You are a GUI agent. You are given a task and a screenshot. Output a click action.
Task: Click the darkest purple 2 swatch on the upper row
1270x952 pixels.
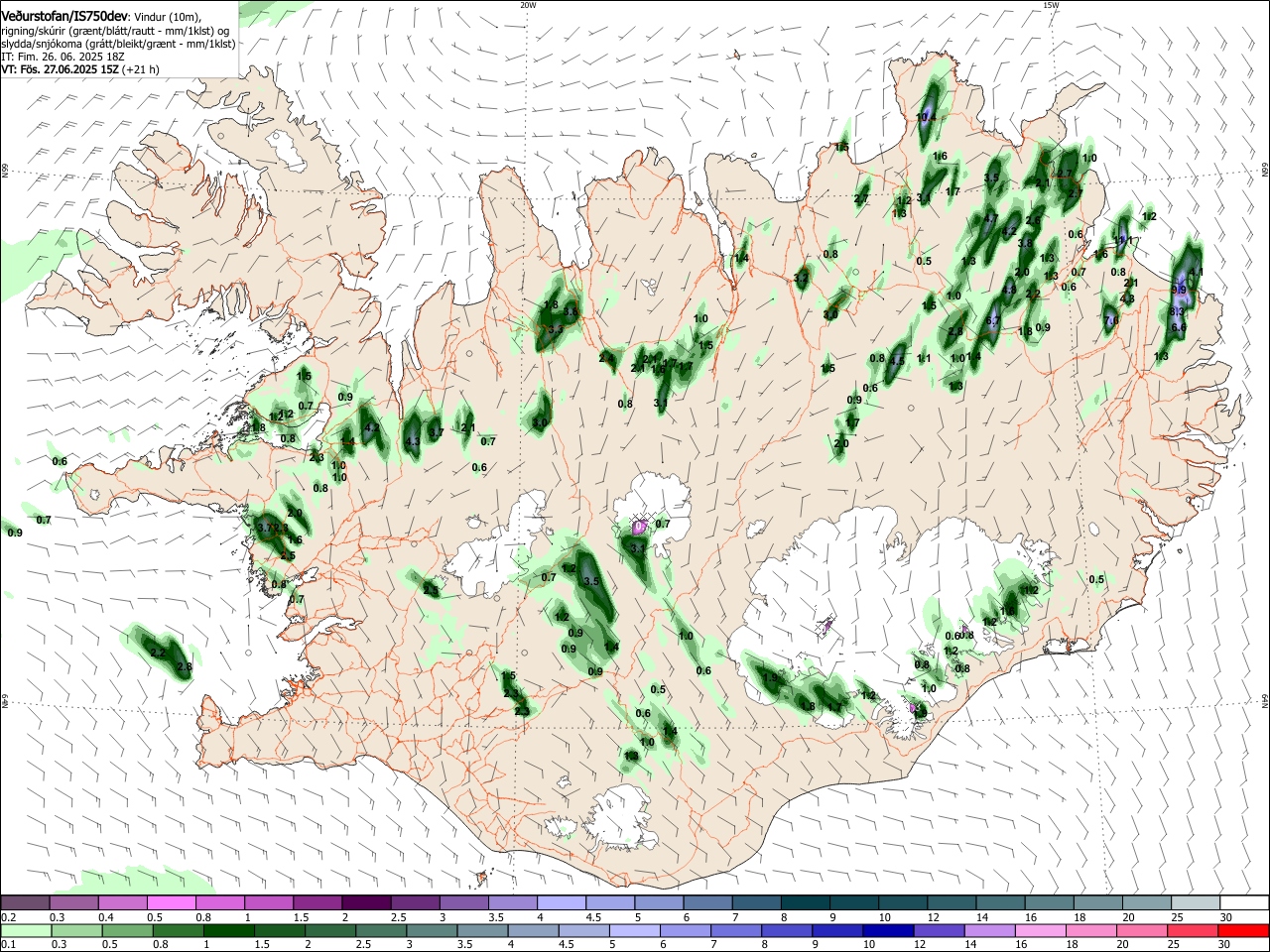click(x=367, y=903)
